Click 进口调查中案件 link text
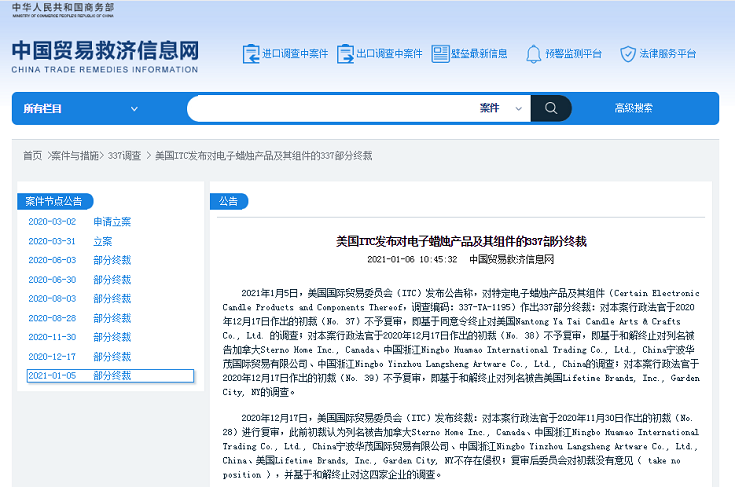This screenshot has height=487, width=735. 295,54
